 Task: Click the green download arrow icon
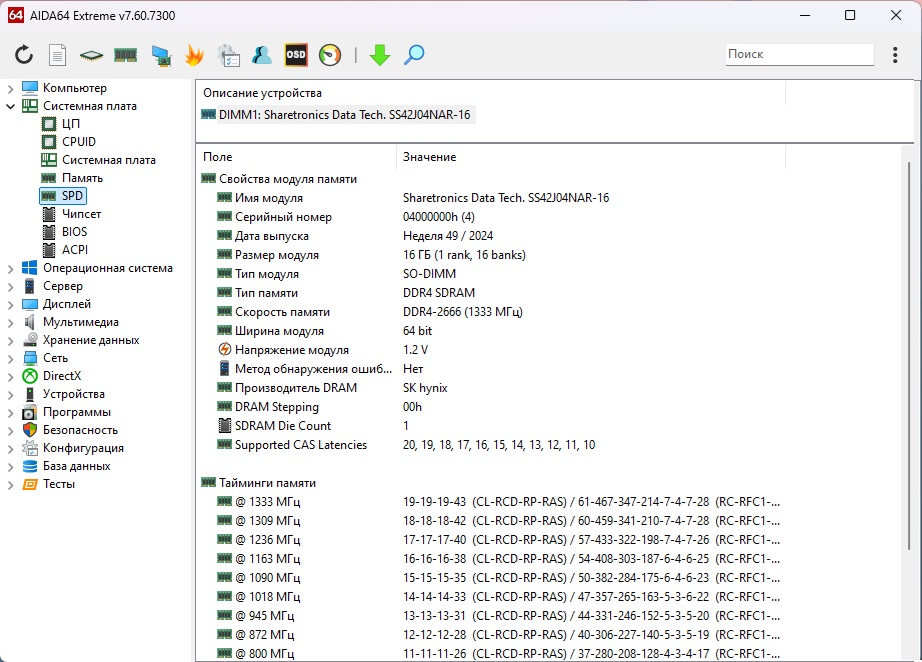pyautogui.click(x=380, y=55)
